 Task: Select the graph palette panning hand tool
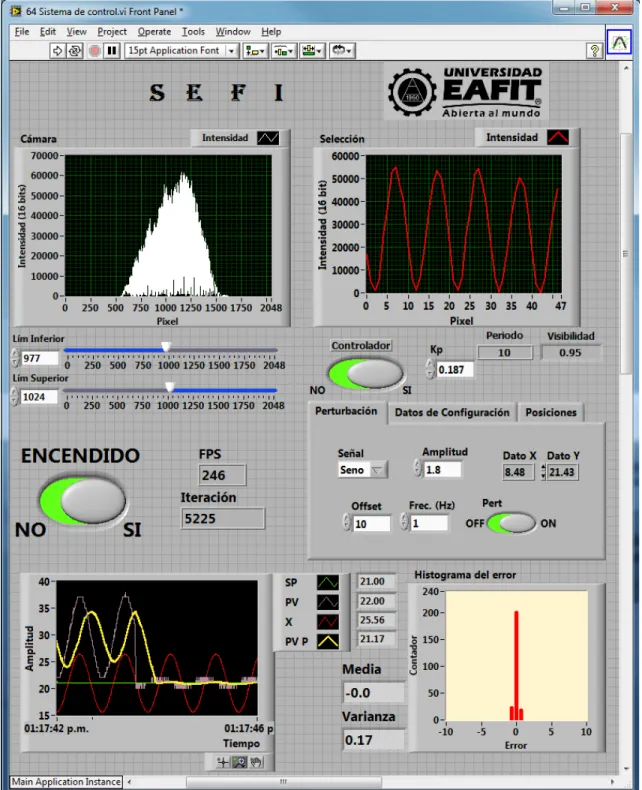[256, 762]
